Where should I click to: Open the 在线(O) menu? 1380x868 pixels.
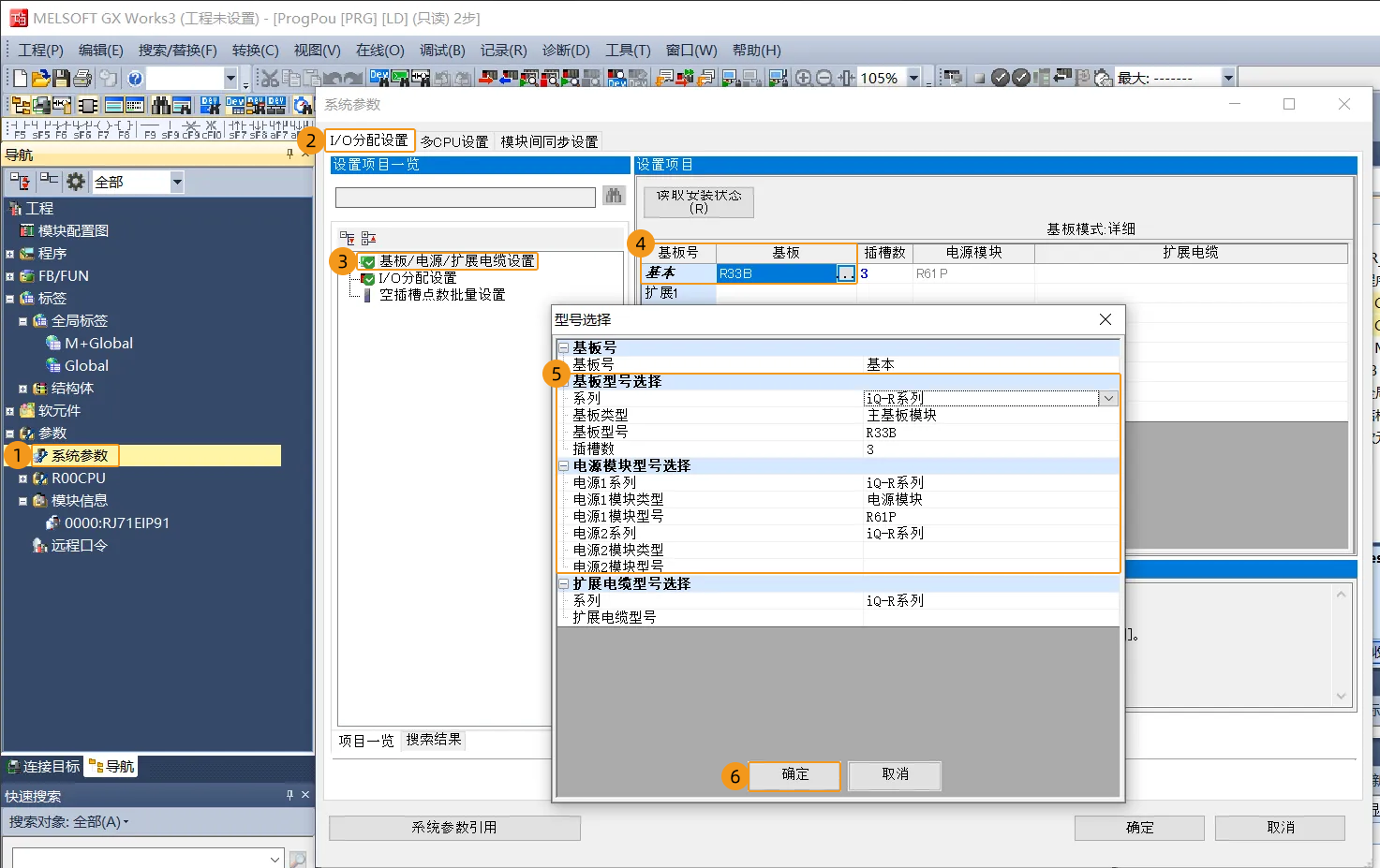pos(380,51)
